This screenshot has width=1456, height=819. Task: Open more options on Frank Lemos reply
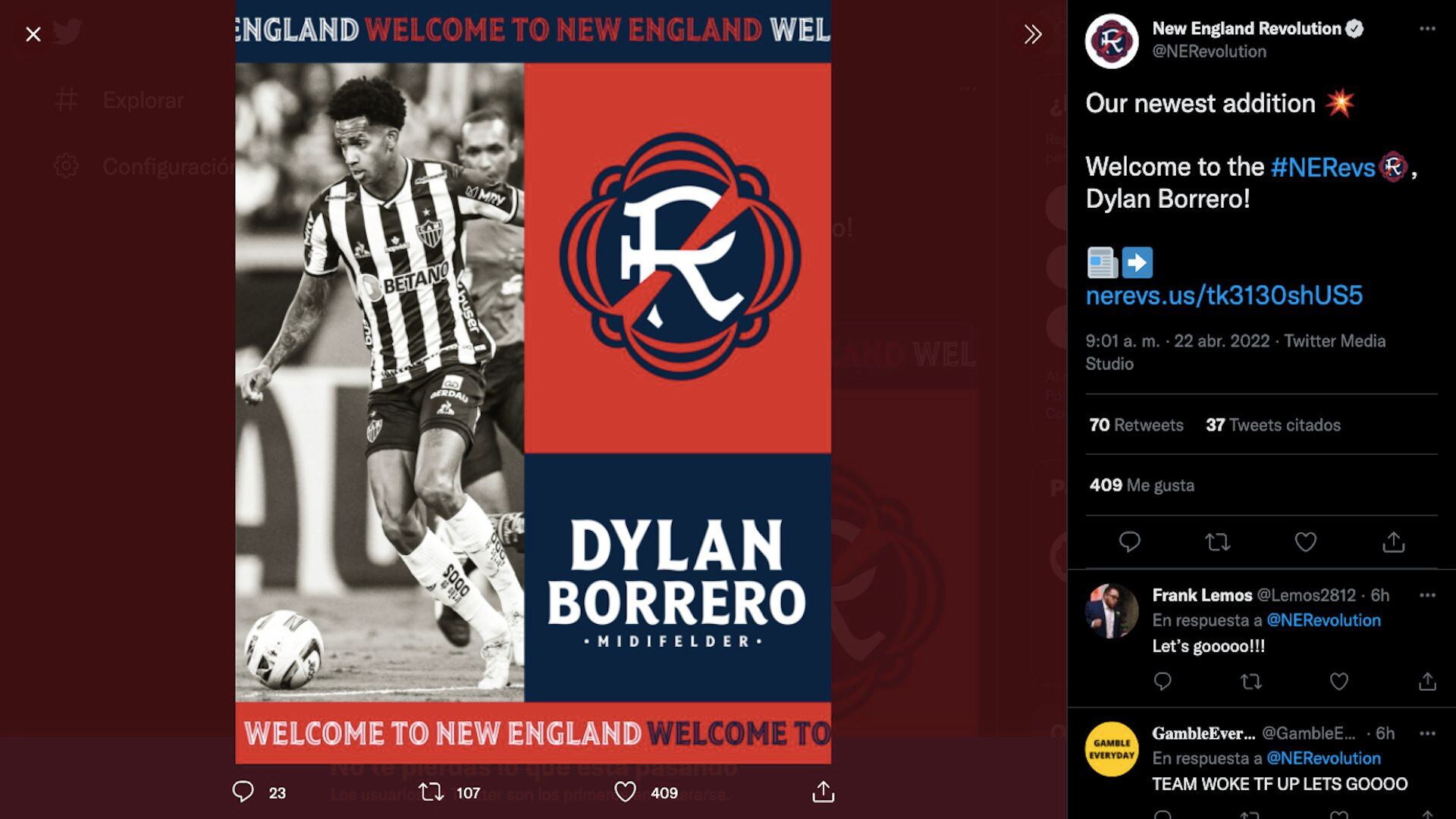(1427, 595)
